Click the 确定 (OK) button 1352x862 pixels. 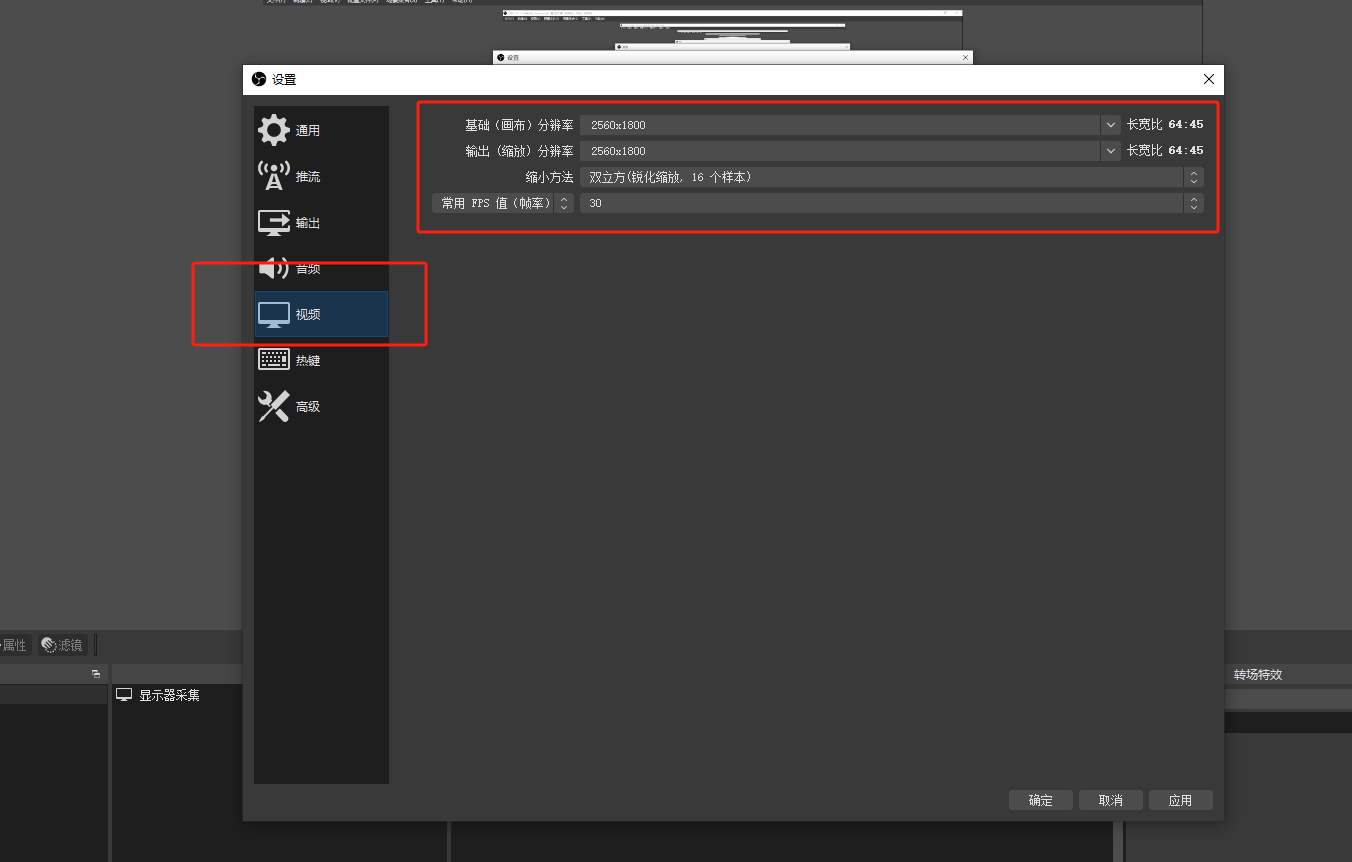pos(1041,800)
